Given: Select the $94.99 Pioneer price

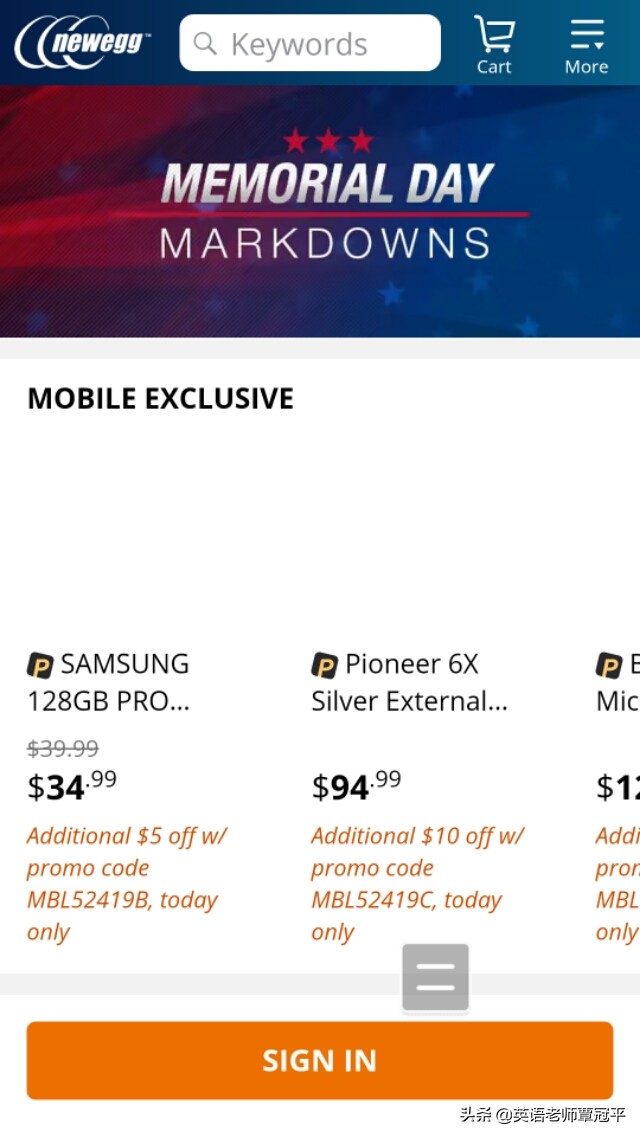Looking at the screenshot, I should click(356, 786).
